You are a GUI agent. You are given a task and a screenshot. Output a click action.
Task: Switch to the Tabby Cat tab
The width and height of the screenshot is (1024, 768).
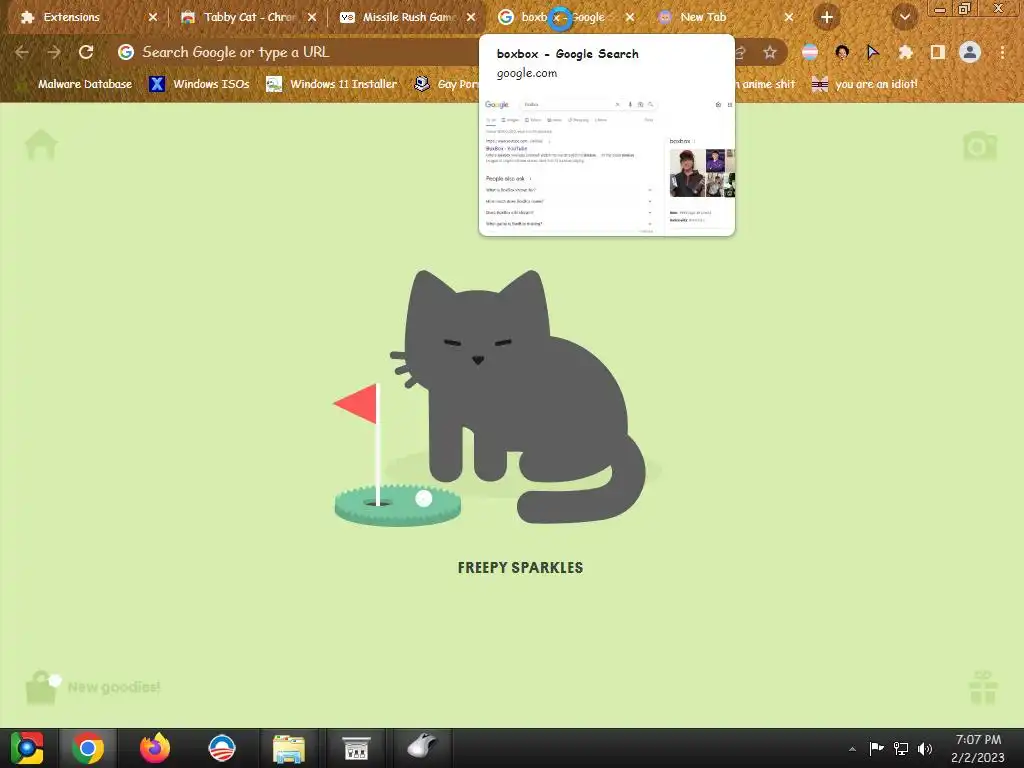point(250,18)
